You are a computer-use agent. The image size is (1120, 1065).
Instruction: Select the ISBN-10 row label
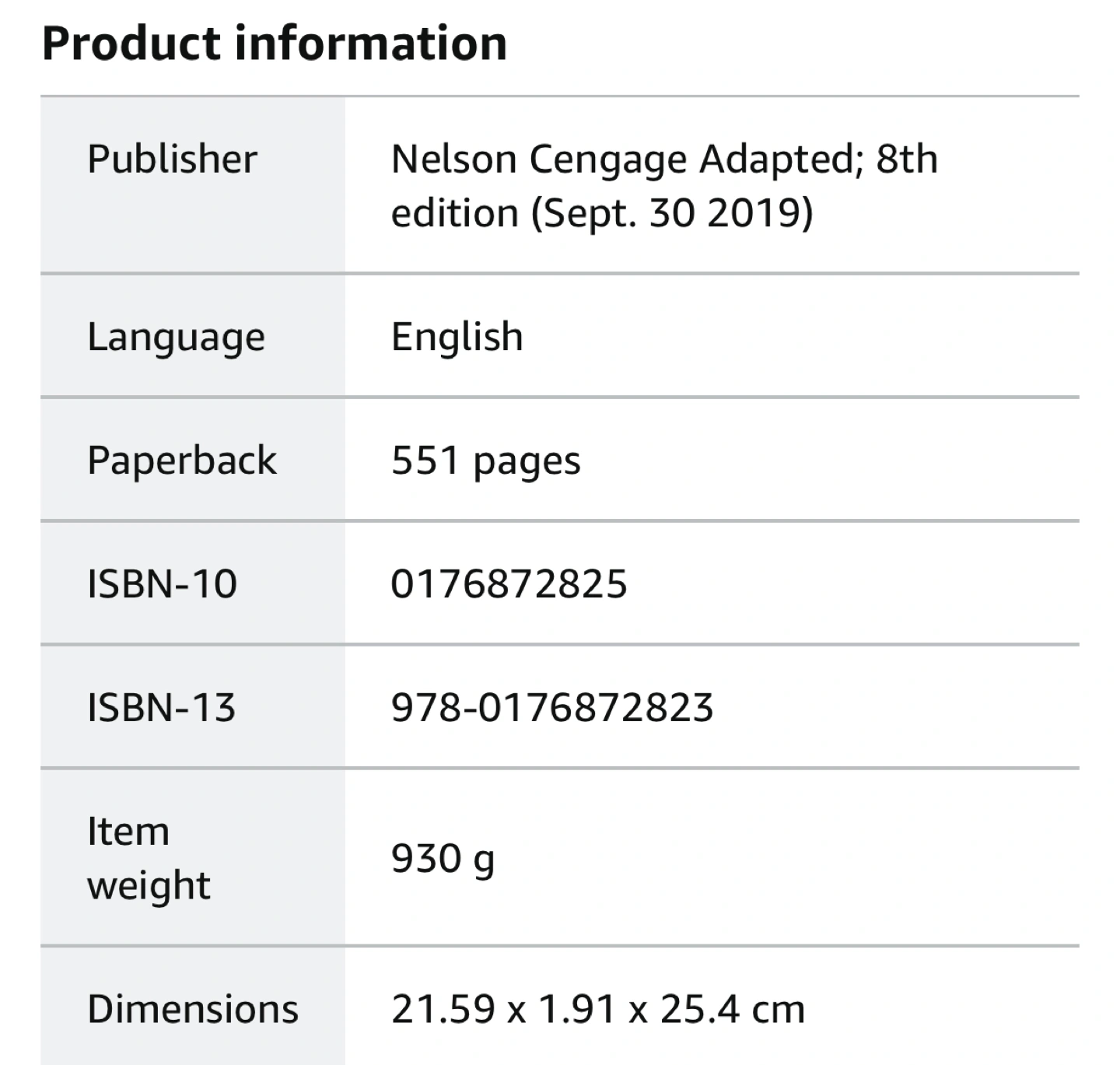tap(162, 584)
